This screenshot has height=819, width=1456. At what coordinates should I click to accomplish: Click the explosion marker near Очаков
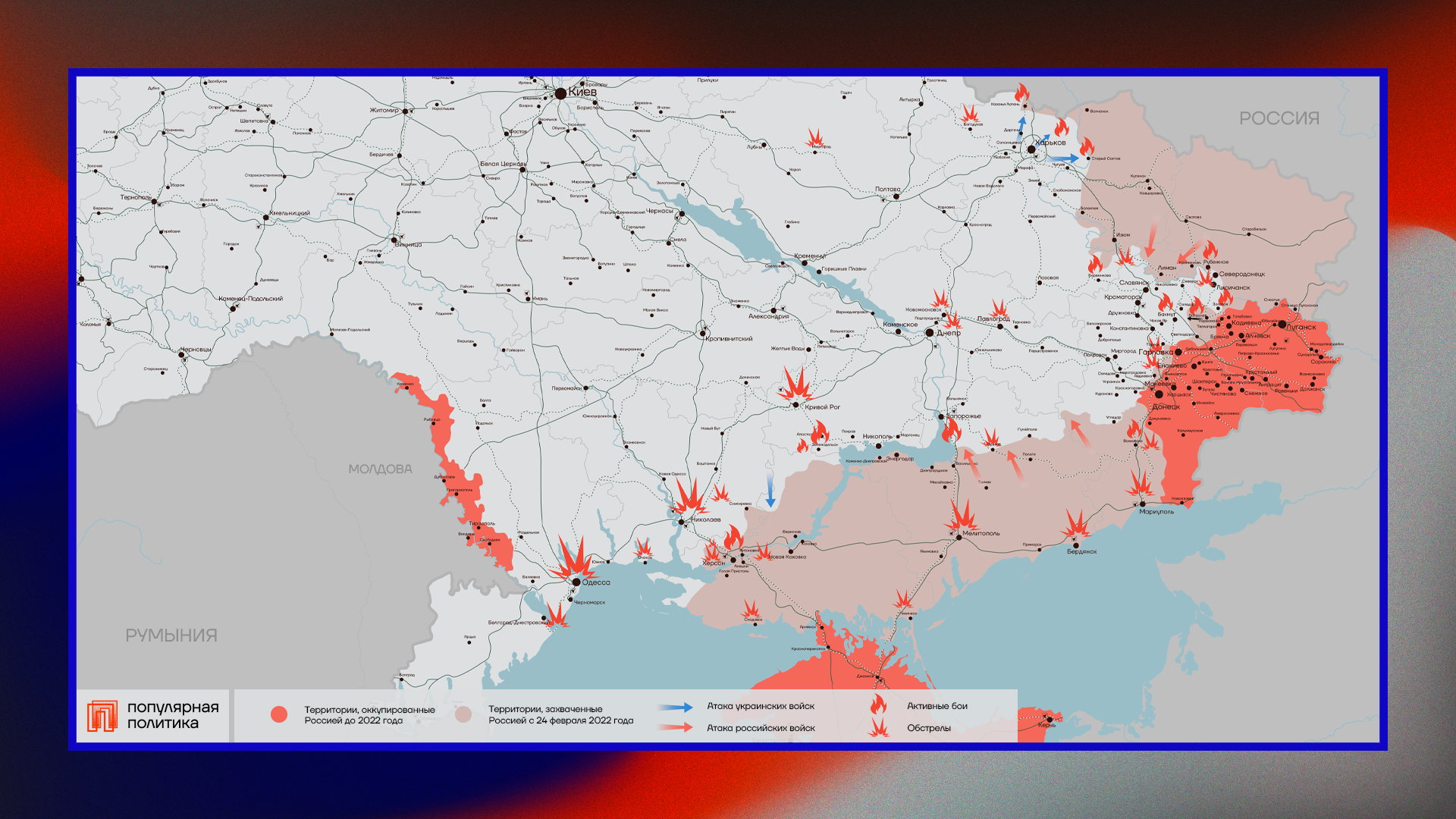[x=643, y=547]
